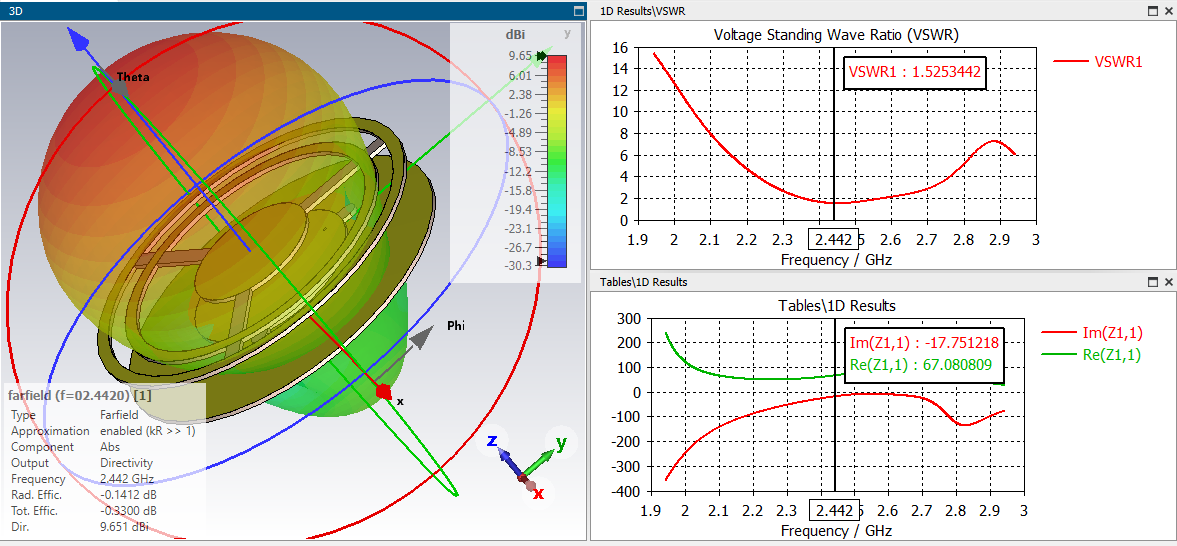Image resolution: width=1177 pixels, height=546 pixels.
Task: Select the VSWR1 legend entry
Action: [x=1097, y=62]
